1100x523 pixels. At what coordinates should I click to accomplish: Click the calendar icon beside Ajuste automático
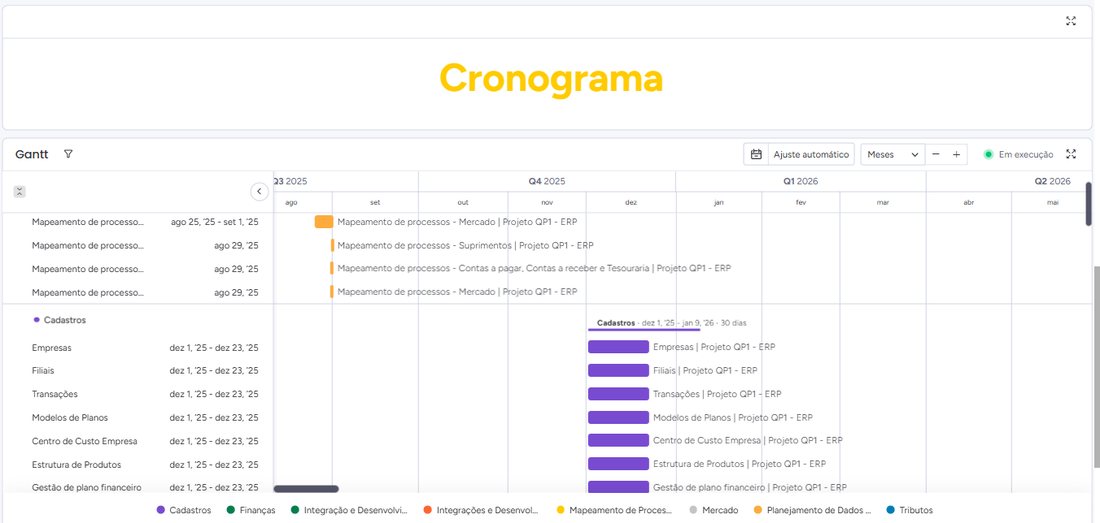(x=756, y=154)
